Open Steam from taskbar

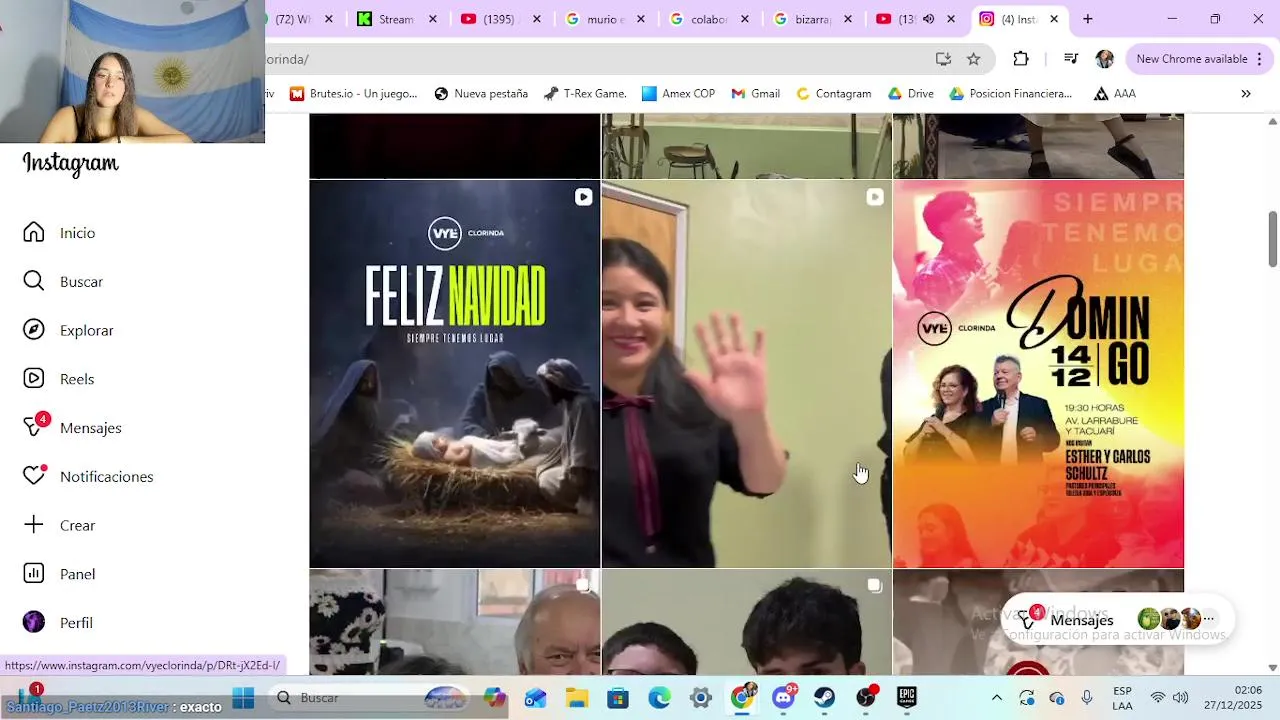(x=824, y=698)
